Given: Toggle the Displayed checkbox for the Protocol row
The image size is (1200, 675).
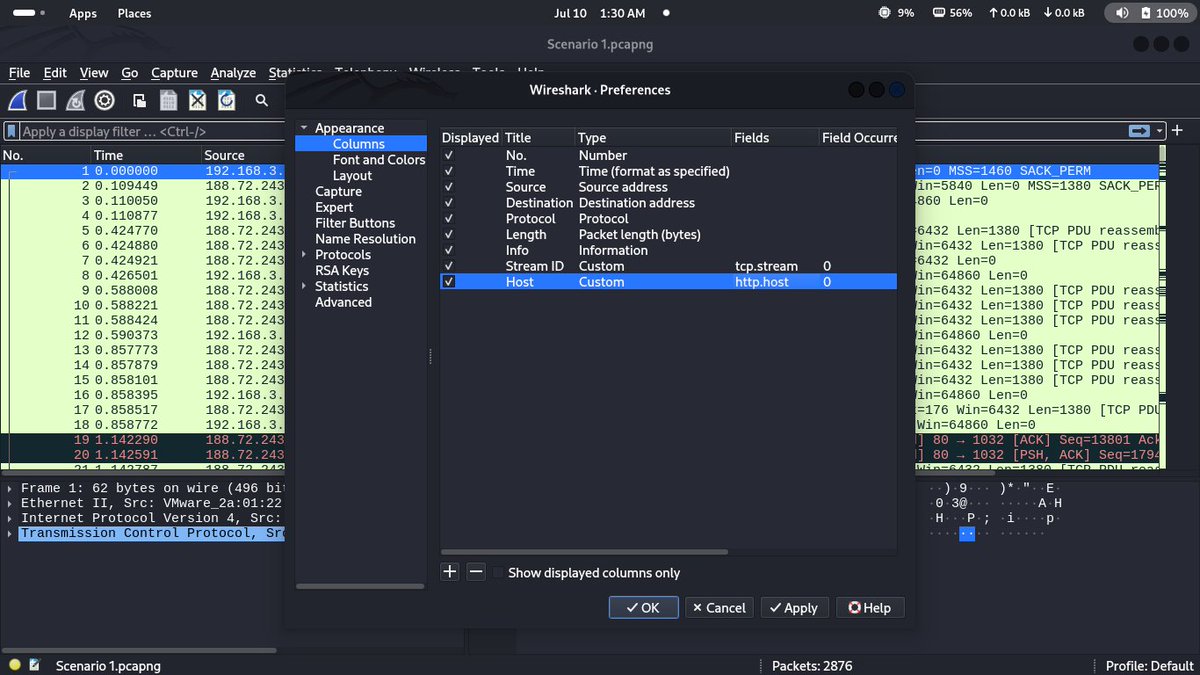Looking at the screenshot, I should coord(449,219).
